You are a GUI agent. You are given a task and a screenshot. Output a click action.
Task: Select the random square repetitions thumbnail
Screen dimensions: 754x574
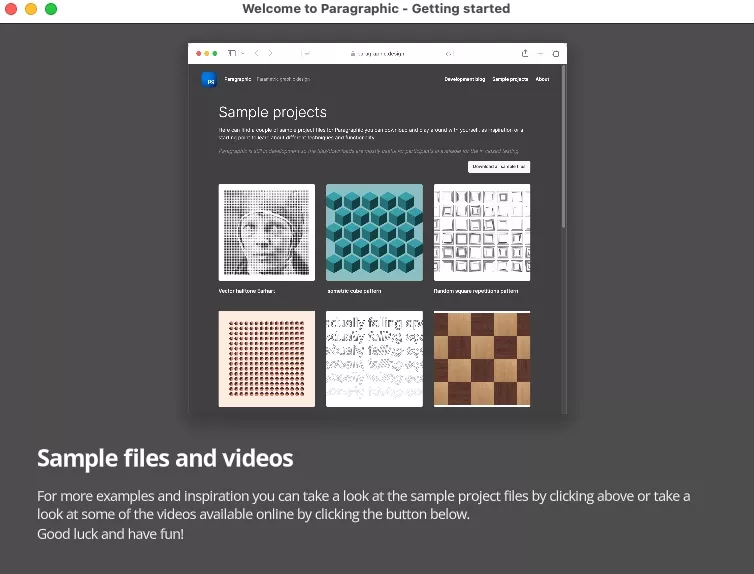tap(482, 232)
